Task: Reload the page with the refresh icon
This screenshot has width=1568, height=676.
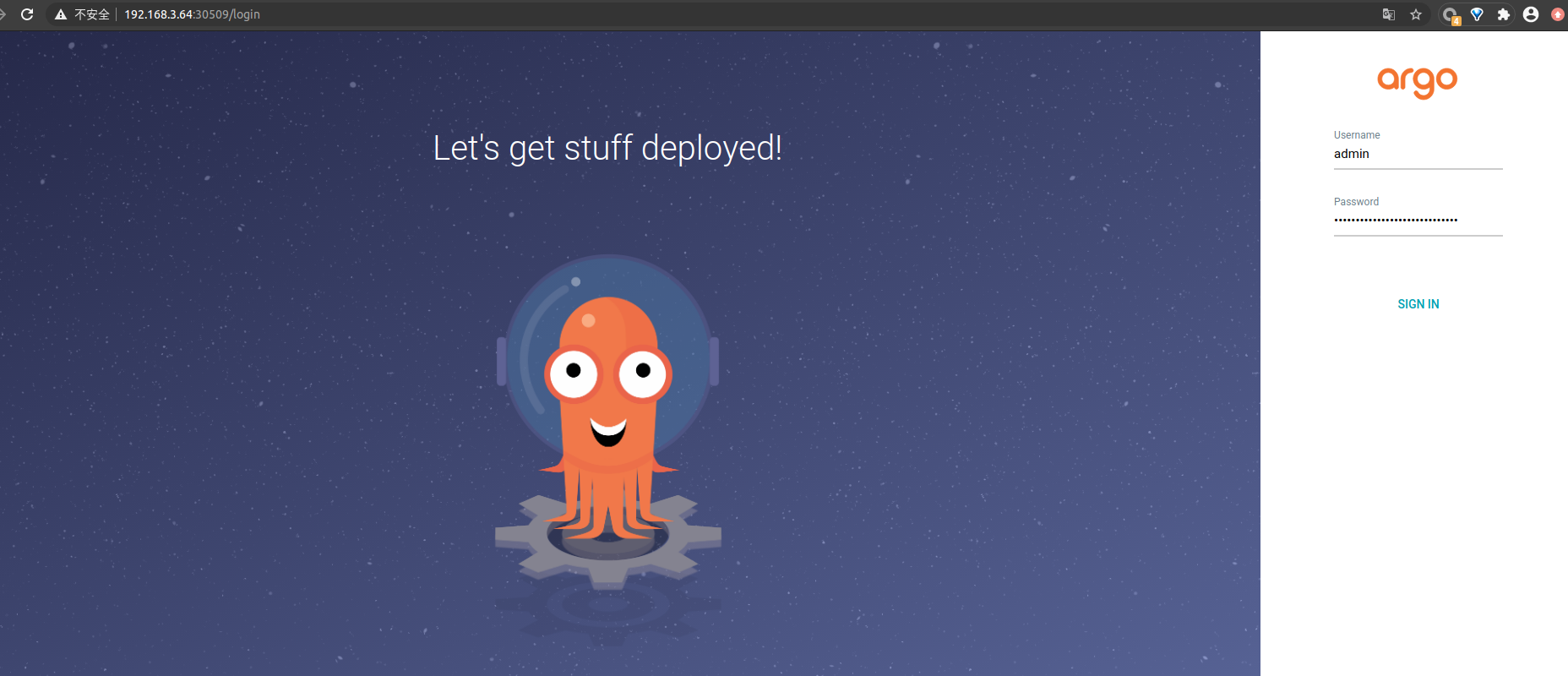Action: (27, 14)
